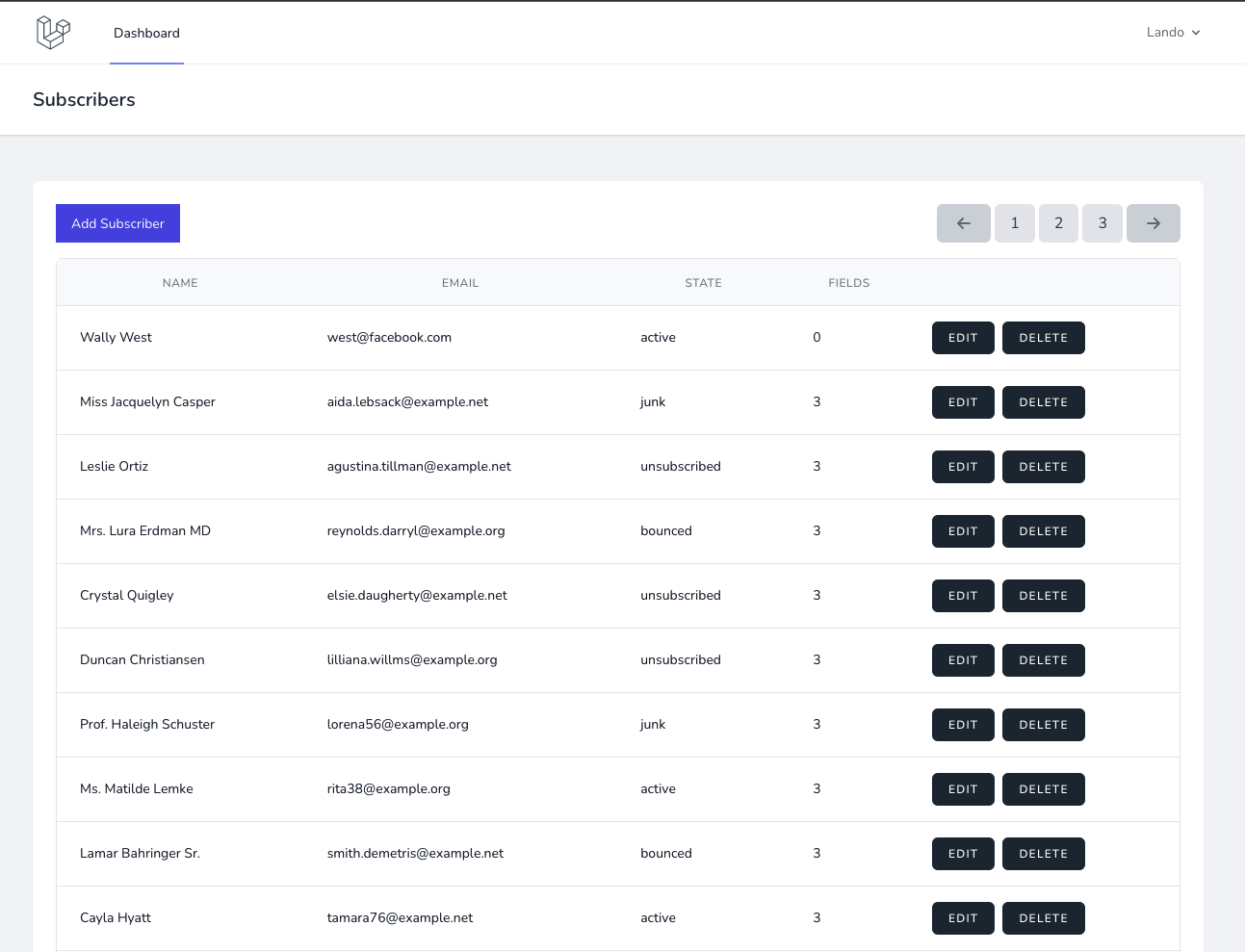Delete the Mrs. Lura Erdman MD entry
1245x952 pixels.
[x=1043, y=530]
